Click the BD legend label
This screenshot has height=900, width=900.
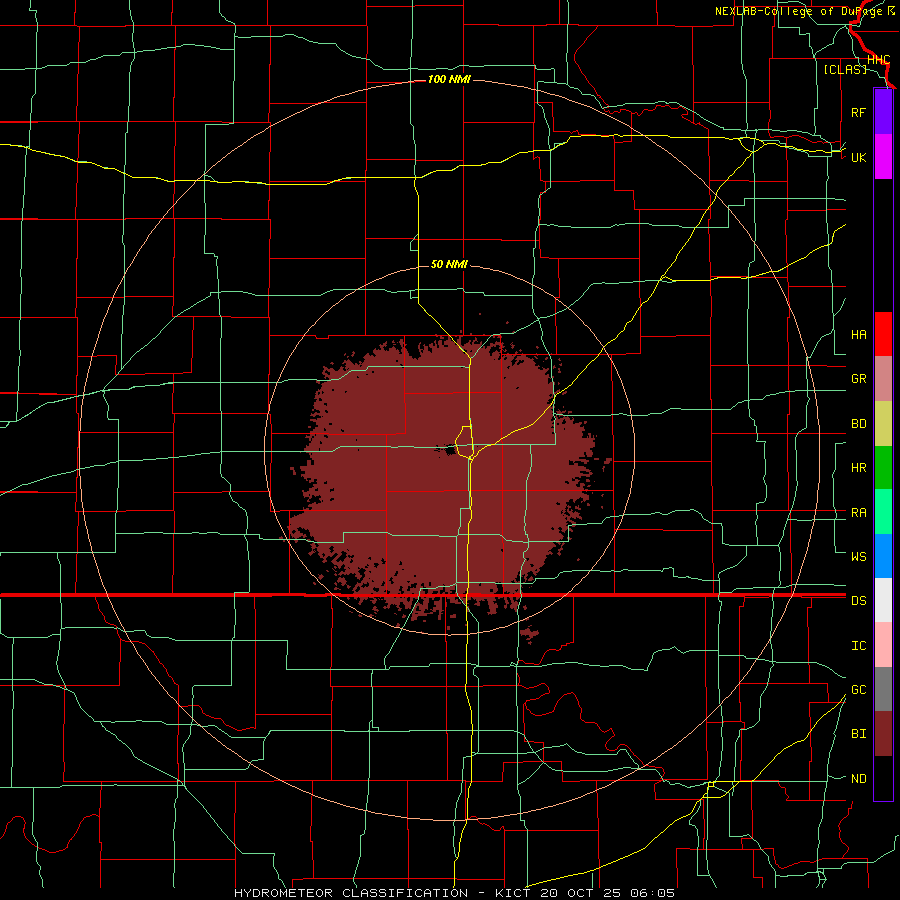tap(858, 424)
